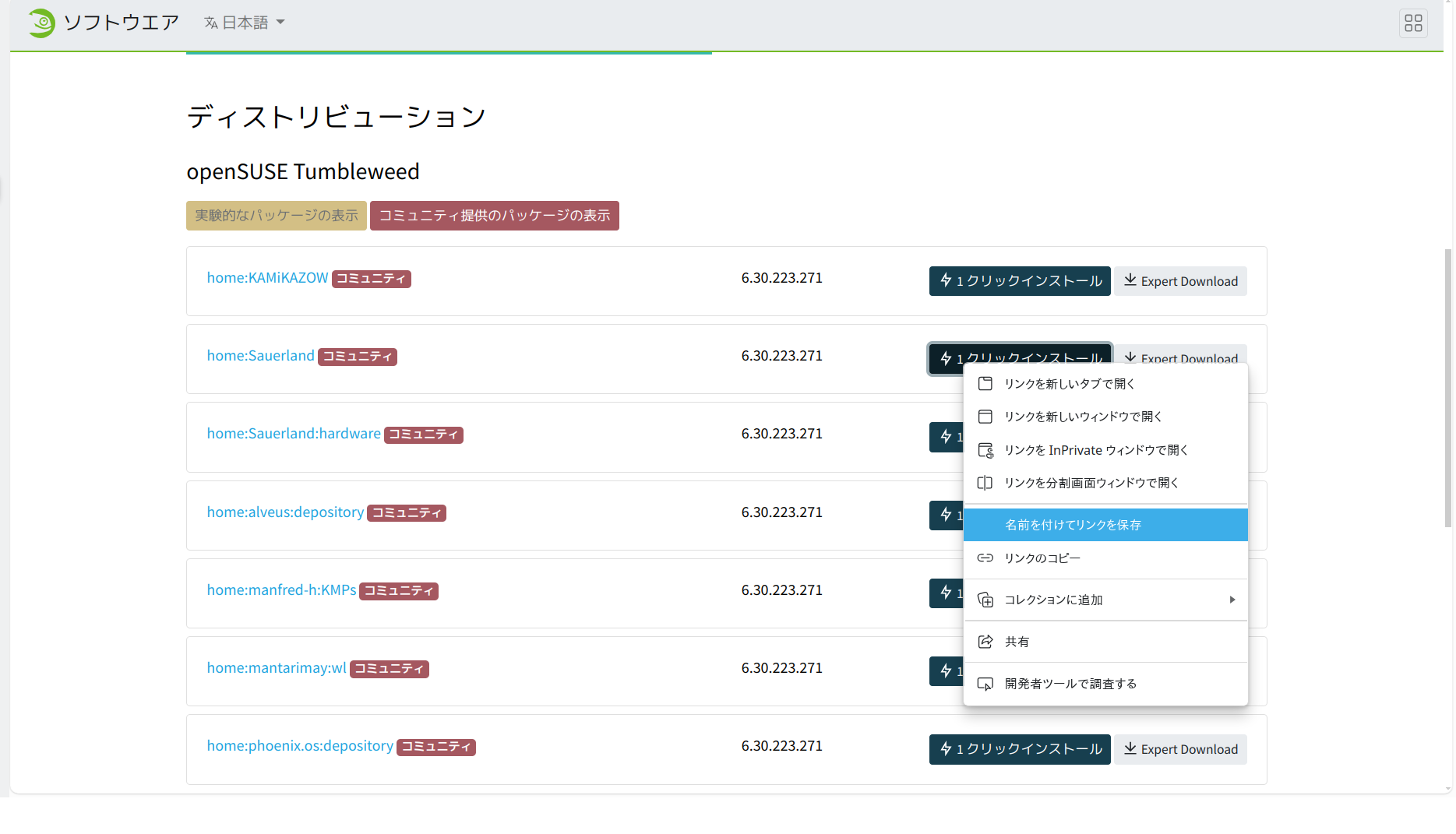Click the openSUSE chameleon logo
Viewport: 1456px width, 834px height.
(41, 23)
